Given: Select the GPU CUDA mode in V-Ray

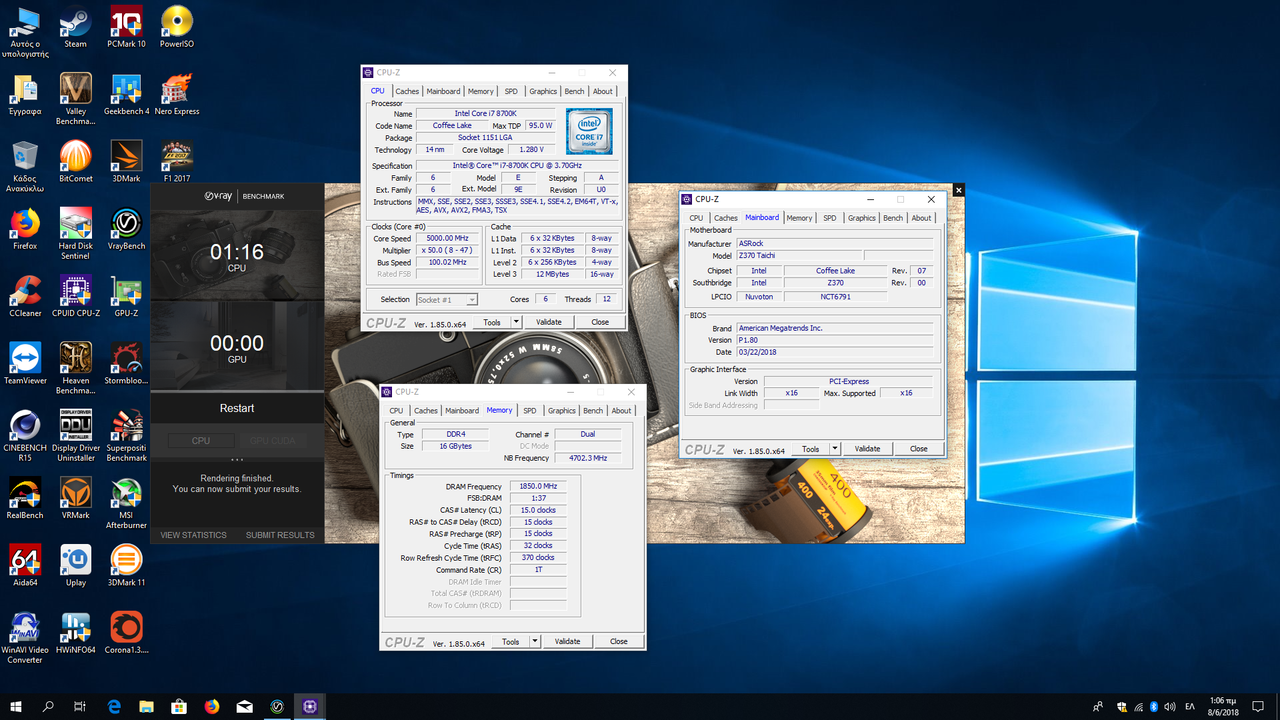Looking at the screenshot, I should 272,440.
